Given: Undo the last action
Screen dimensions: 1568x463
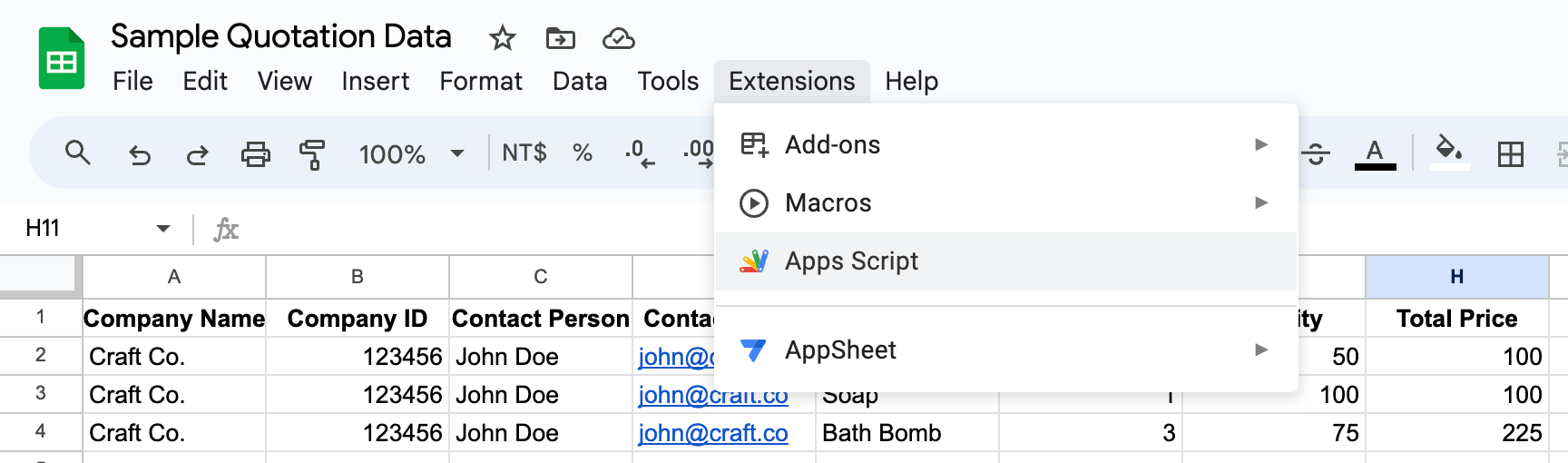Looking at the screenshot, I should [x=139, y=154].
